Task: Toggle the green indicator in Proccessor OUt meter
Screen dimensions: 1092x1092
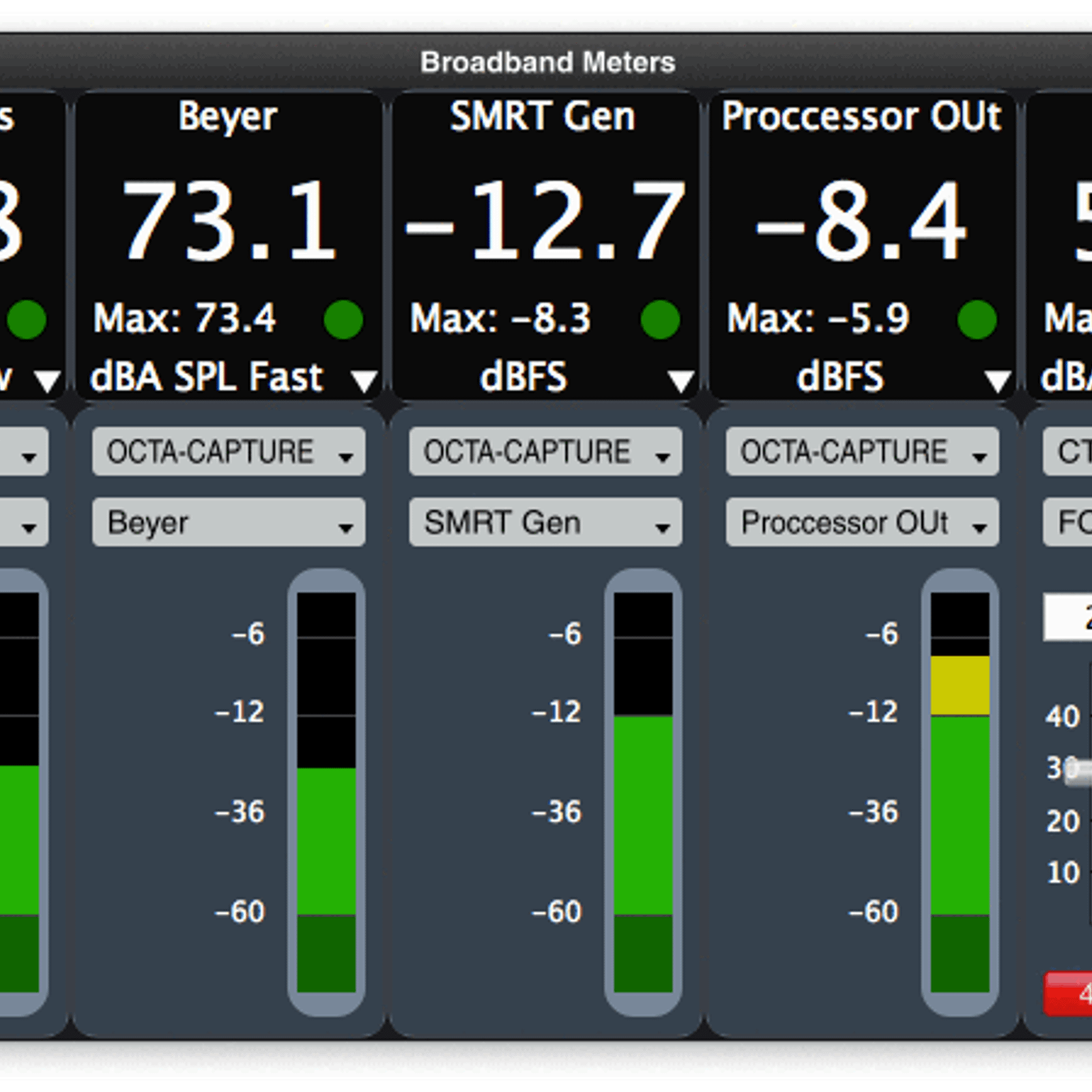Action: pyautogui.click(x=977, y=319)
